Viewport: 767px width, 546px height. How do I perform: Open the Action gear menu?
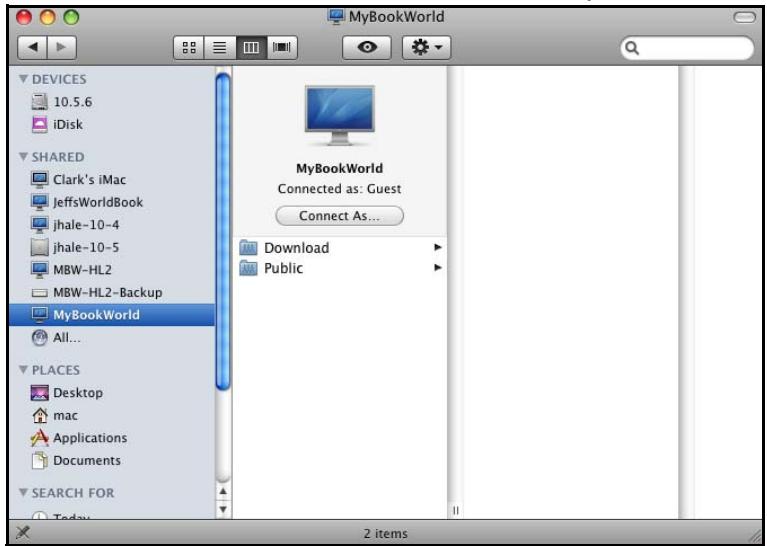(x=427, y=47)
